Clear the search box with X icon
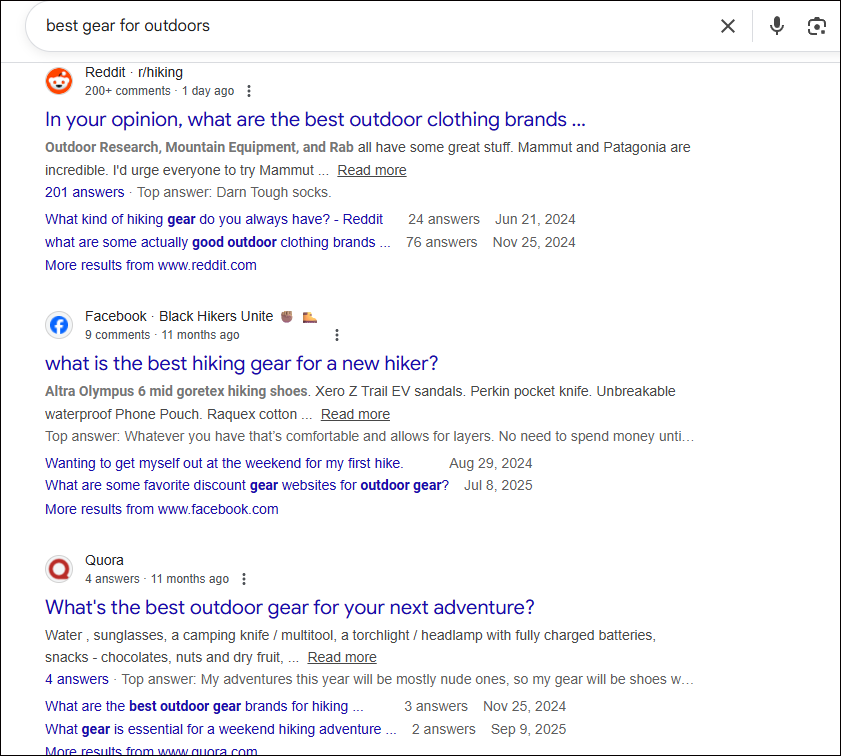This screenshot has height=756, width=841. (728, 26)
